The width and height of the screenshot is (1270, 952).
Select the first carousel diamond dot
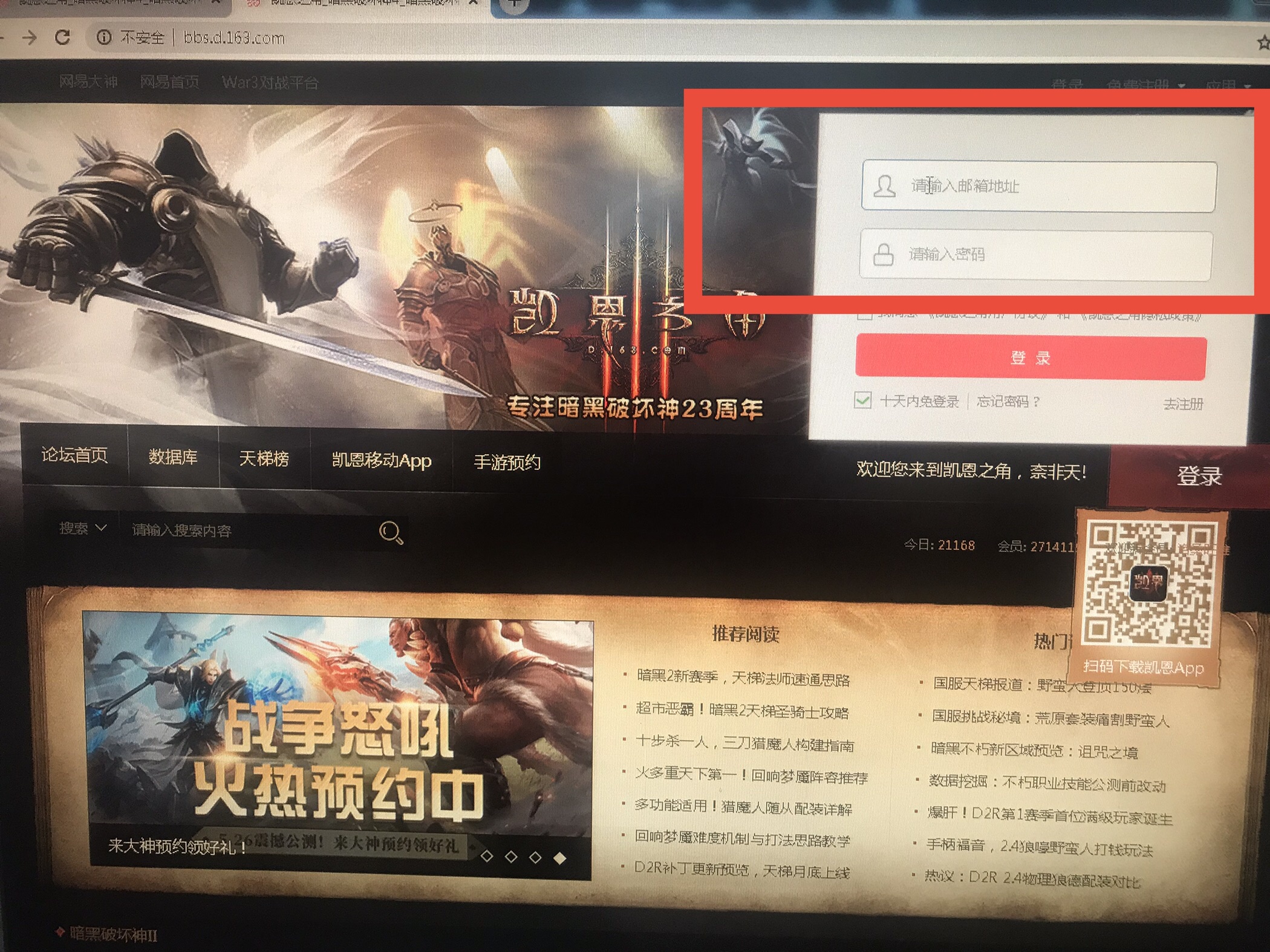[487, 856]
